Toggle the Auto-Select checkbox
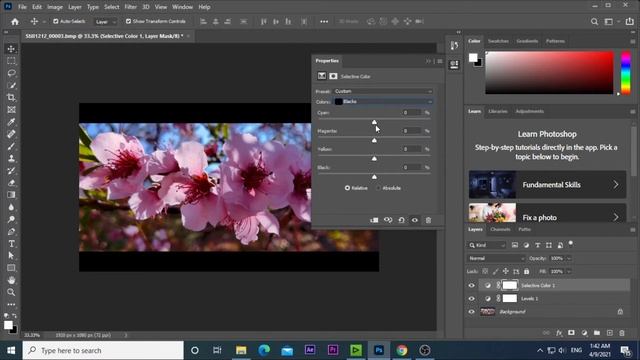 (x=56, y=21)
